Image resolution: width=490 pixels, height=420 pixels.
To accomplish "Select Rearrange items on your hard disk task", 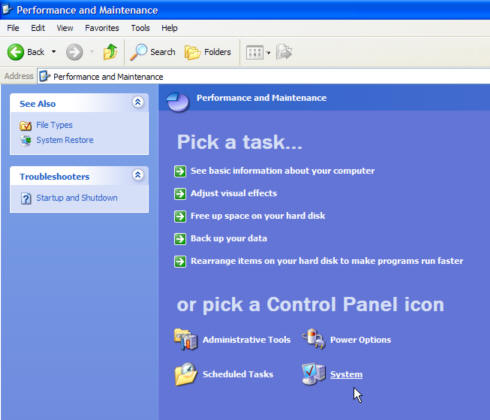I will 327,261.
